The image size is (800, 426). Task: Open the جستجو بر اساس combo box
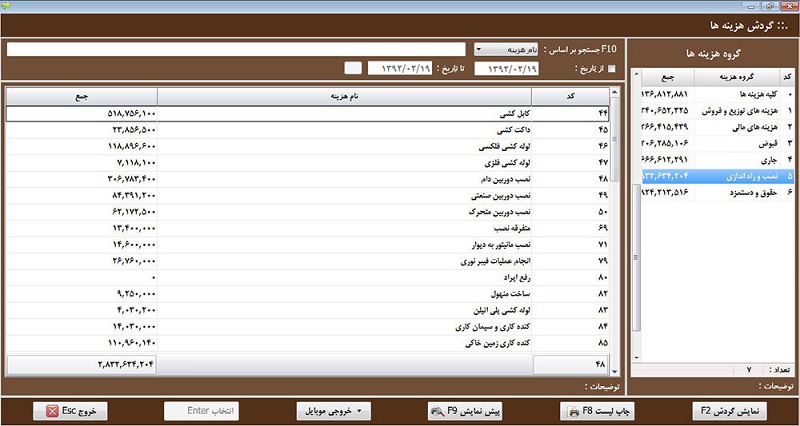tap(506, 49)
